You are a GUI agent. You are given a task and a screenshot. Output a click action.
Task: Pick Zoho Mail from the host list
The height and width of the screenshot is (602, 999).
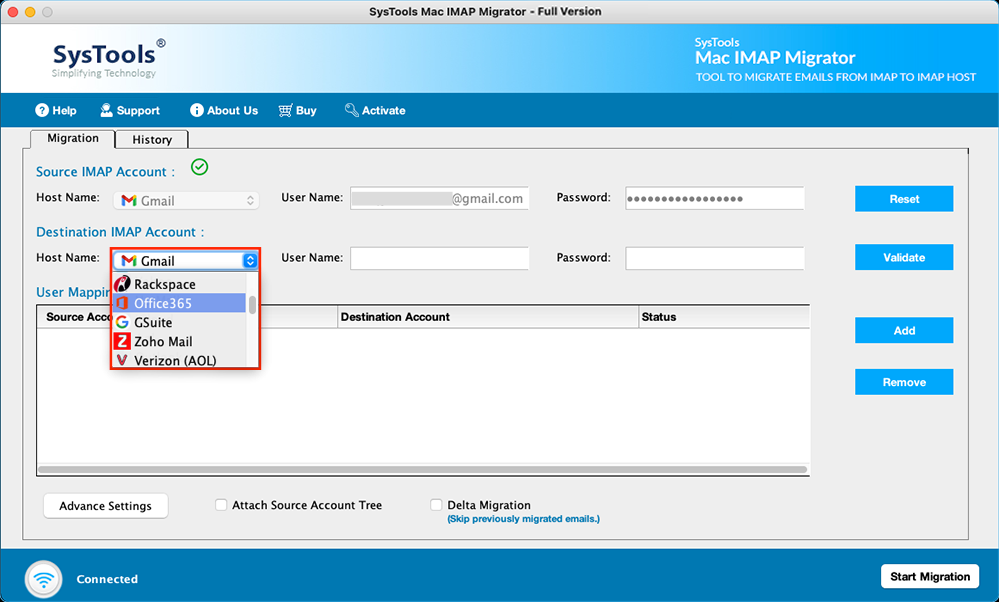point(180,341)
